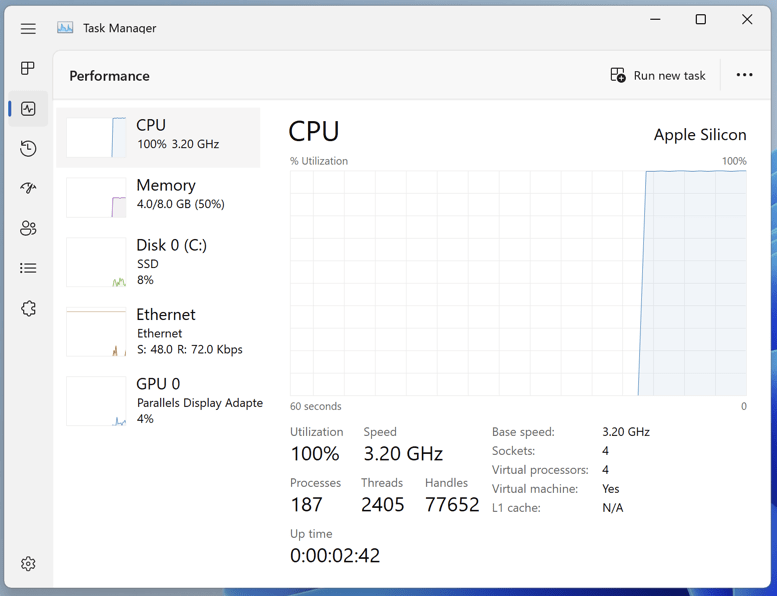Open the Details page icon
Viewport: 777px width, 596px height.
click(x=28, y=268)
